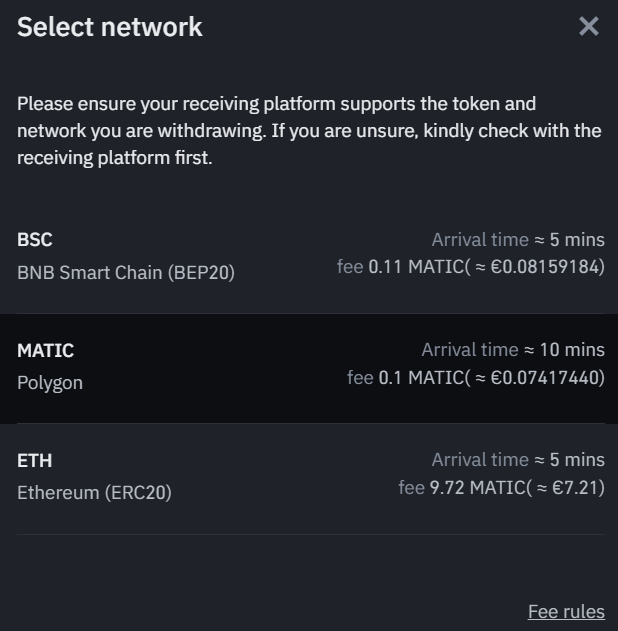
Task: Click the Ethereum (ERC20) description
Action: [x=94, y=493]
